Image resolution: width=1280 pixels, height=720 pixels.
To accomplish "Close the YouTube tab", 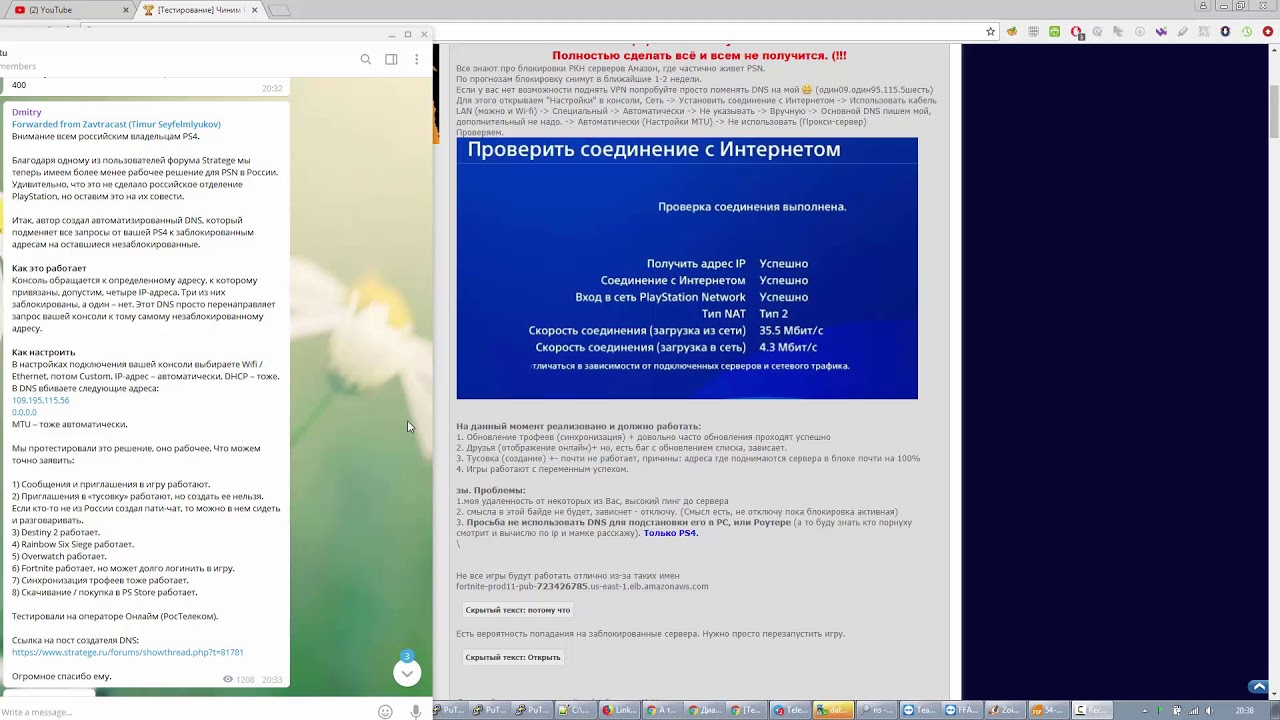I will pos(126,10).
